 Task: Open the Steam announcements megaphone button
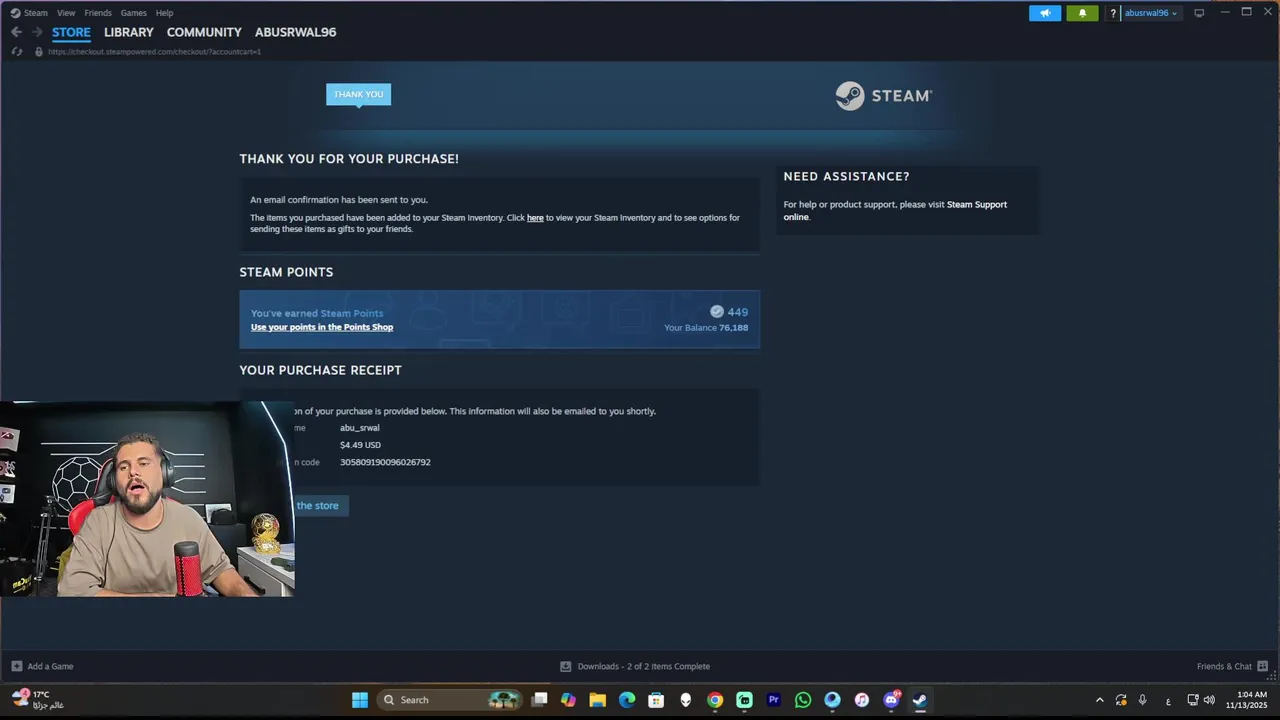[1045, 13]
